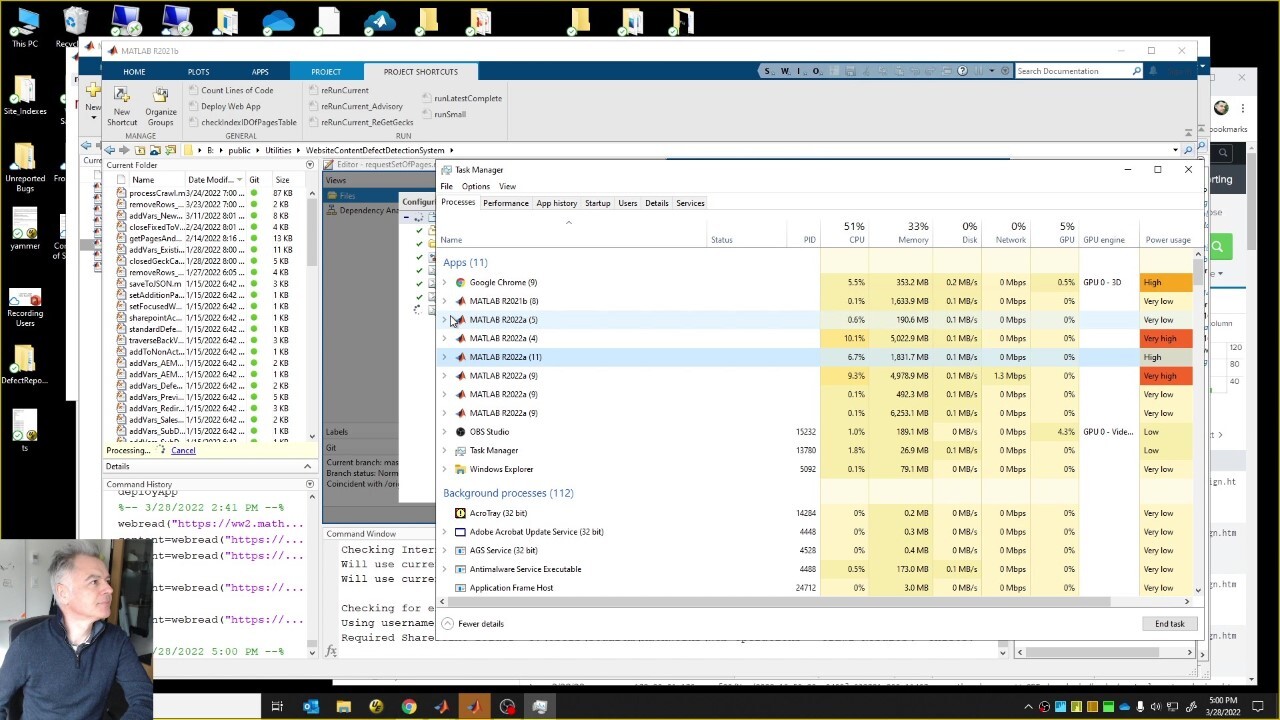The width and height of the screenshot is (1280, 720).
Task: Click the Cancel link beside Processing
Action: [x=183, y=450]
